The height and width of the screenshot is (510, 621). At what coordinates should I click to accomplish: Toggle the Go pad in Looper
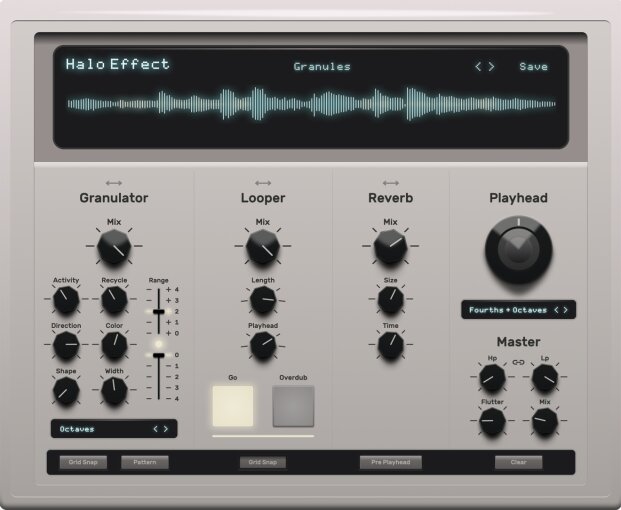(233, 406)
